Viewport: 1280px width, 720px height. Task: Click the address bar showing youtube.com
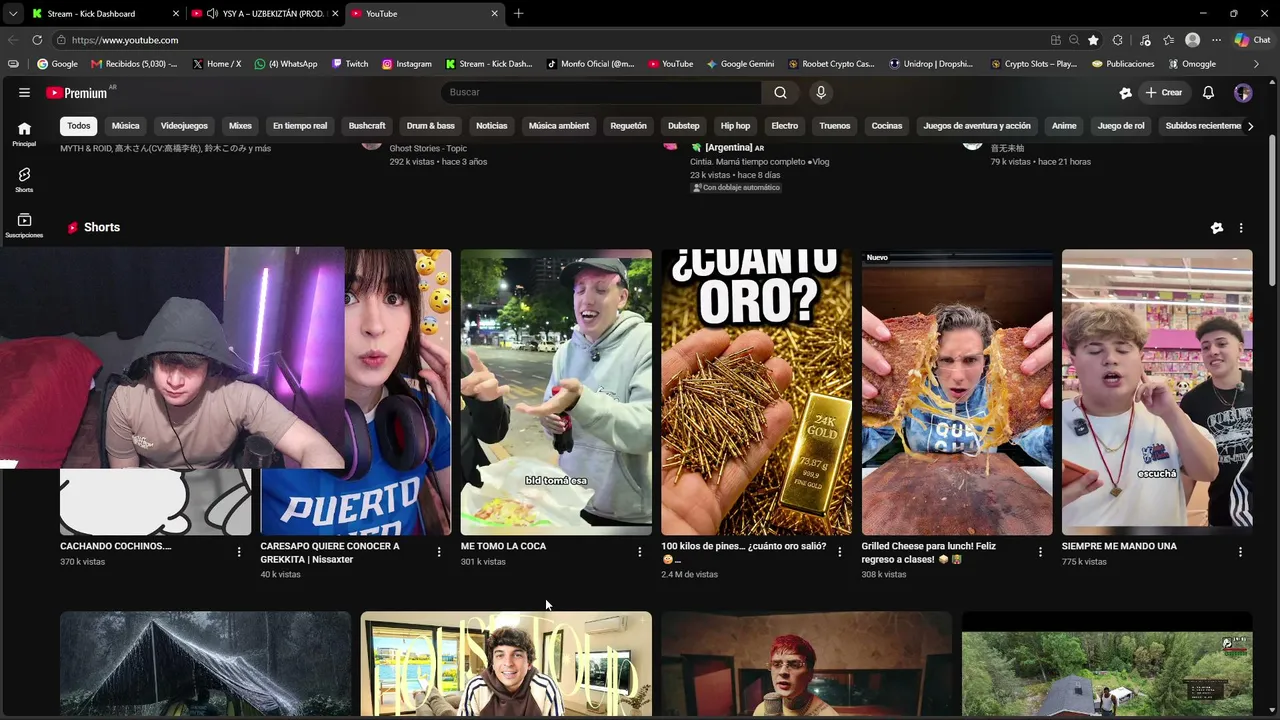[x=550, y=40]
